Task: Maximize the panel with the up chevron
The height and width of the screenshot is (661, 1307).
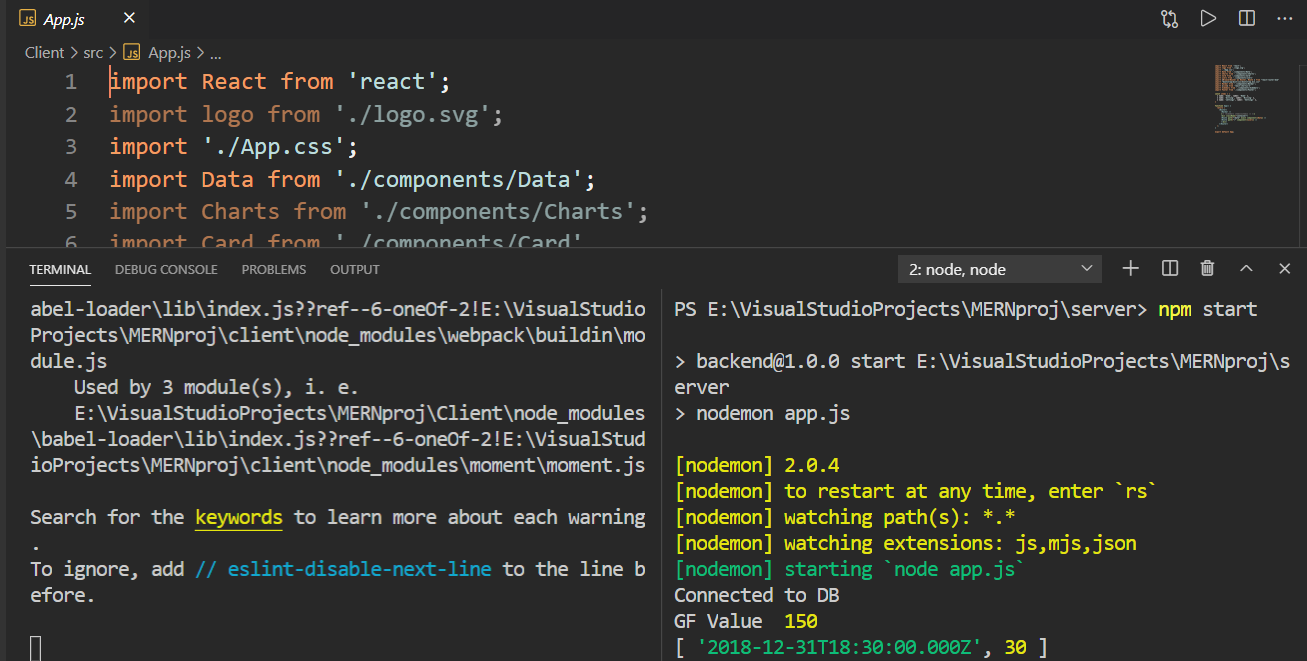Action: pos(1246,268)
